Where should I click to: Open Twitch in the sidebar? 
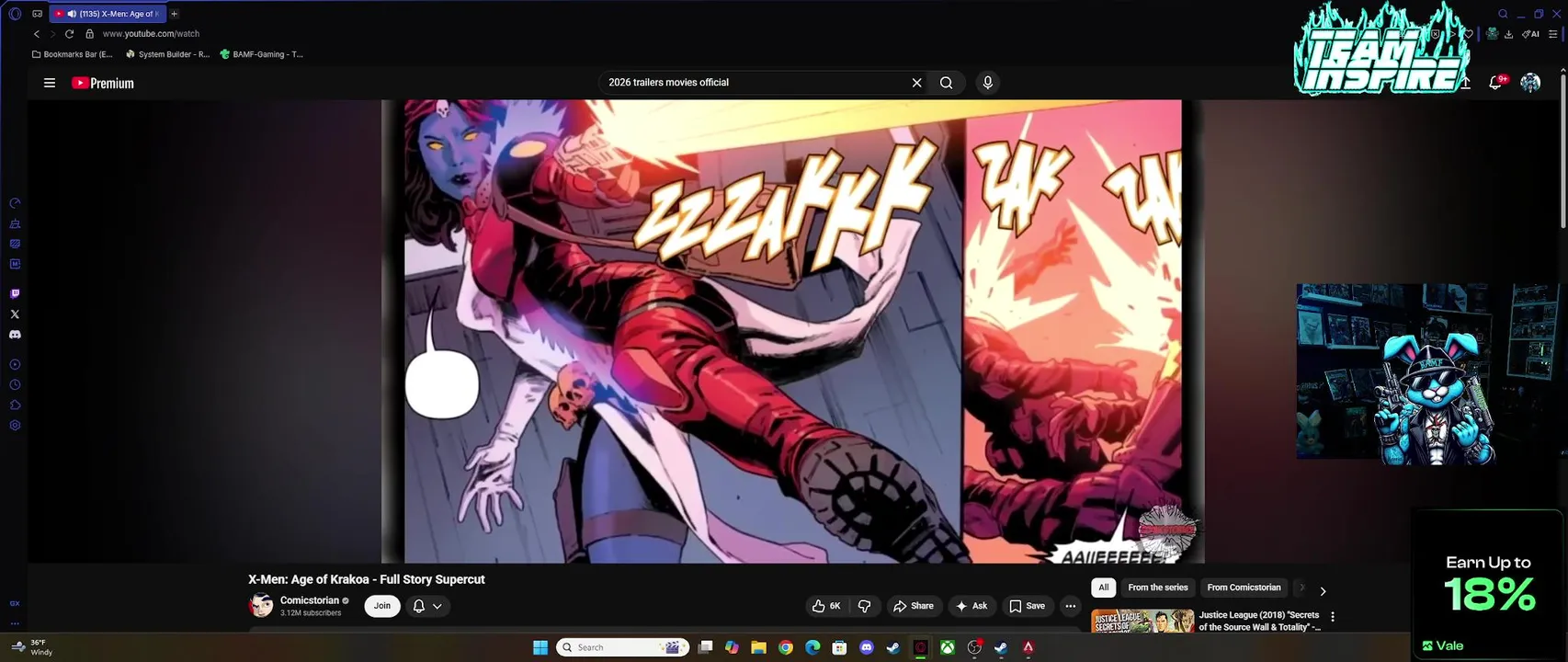pos(15,294)
